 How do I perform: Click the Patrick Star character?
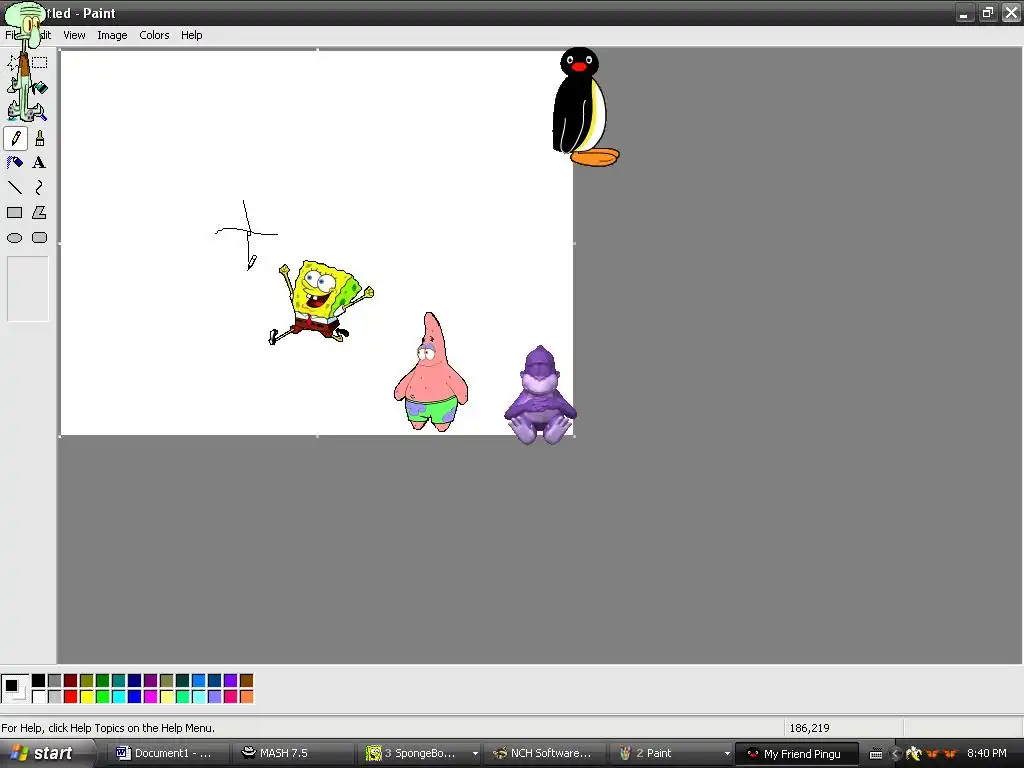point(431,372)
